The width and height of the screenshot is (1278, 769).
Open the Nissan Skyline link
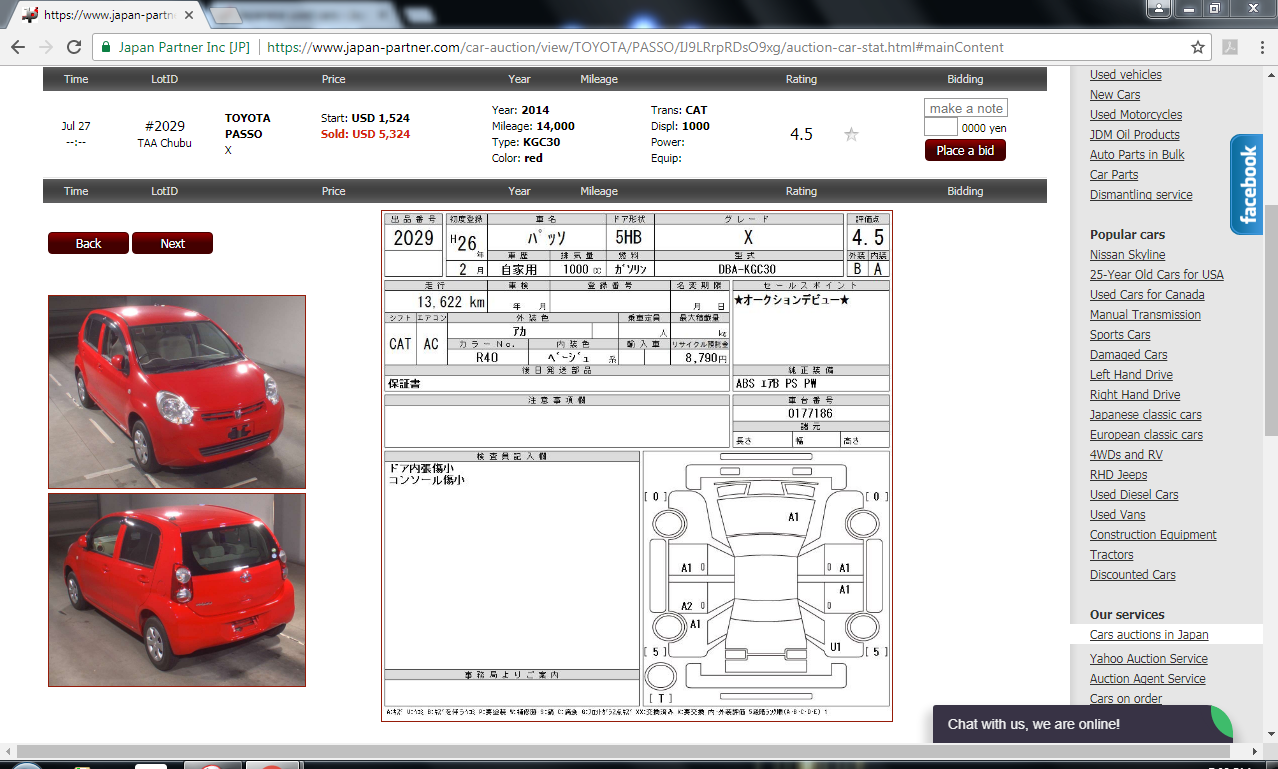click(1127, 255)
